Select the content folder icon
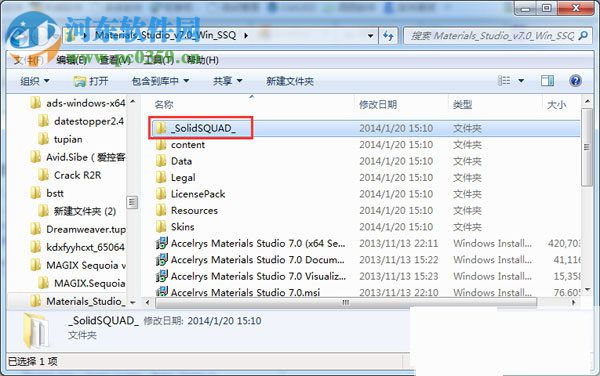 (161, 145)
